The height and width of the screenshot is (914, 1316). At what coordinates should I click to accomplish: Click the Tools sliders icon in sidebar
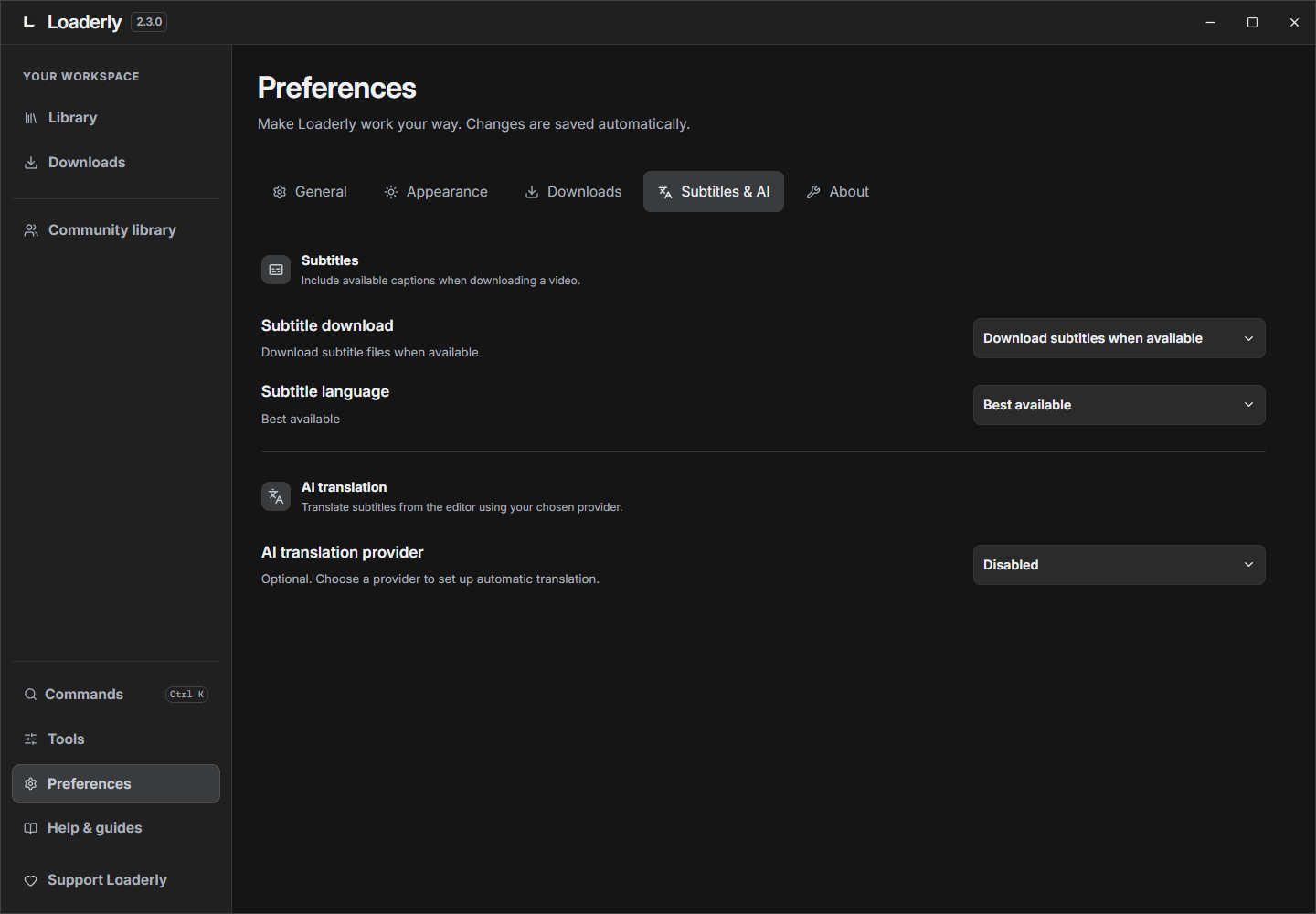pos(31,739)
